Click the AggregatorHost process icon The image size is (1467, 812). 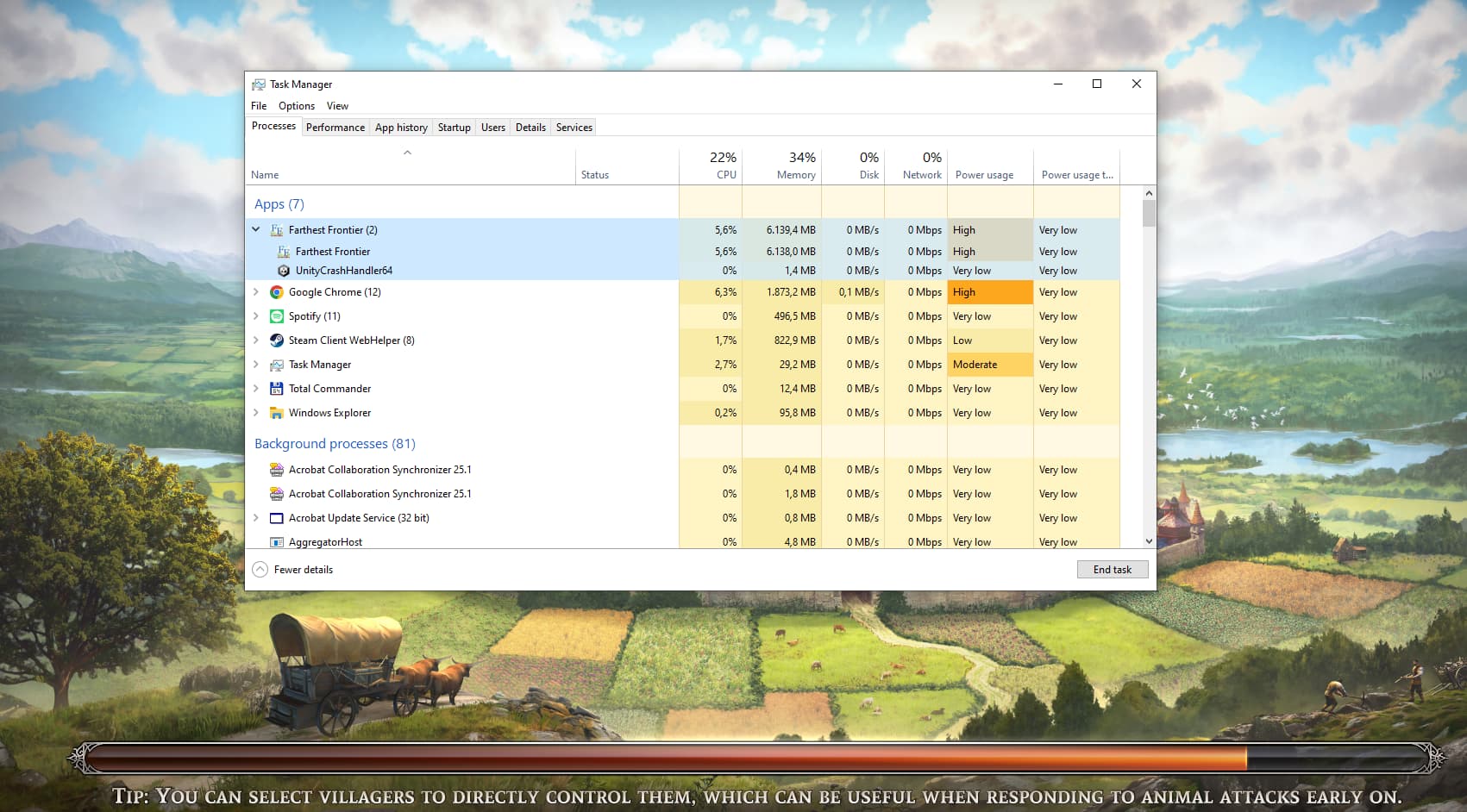pyautogui.click(x=276, y=542)
